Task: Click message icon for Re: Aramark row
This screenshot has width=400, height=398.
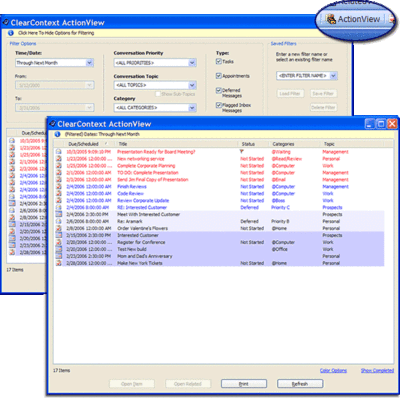Action: 59,221
